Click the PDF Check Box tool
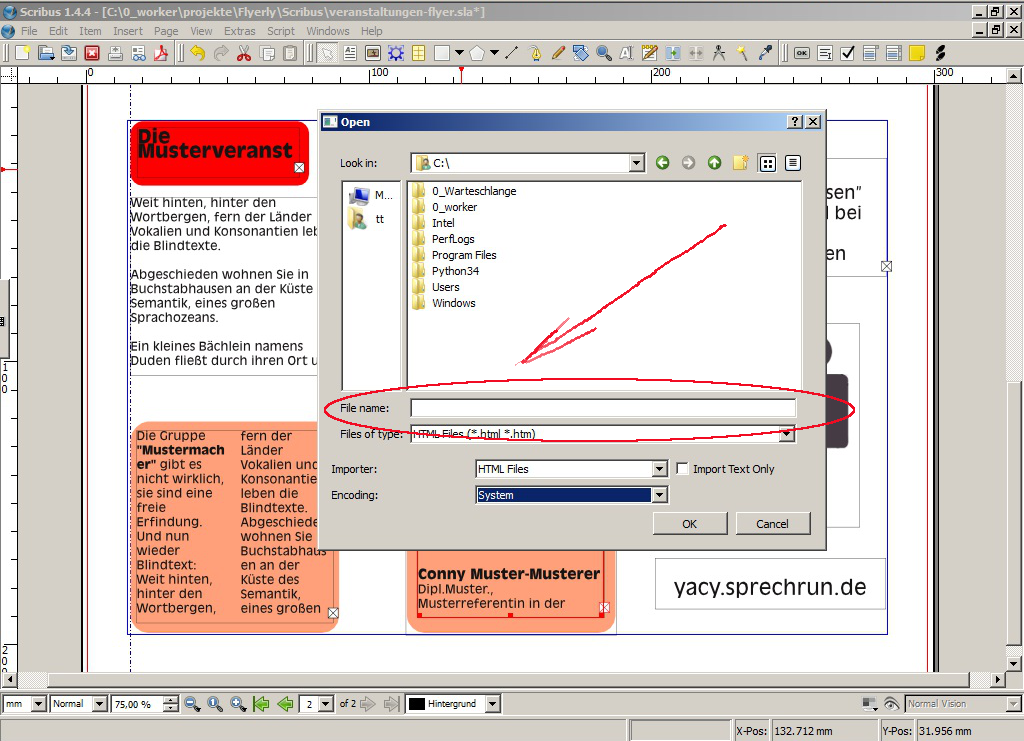 pos(847,53)
